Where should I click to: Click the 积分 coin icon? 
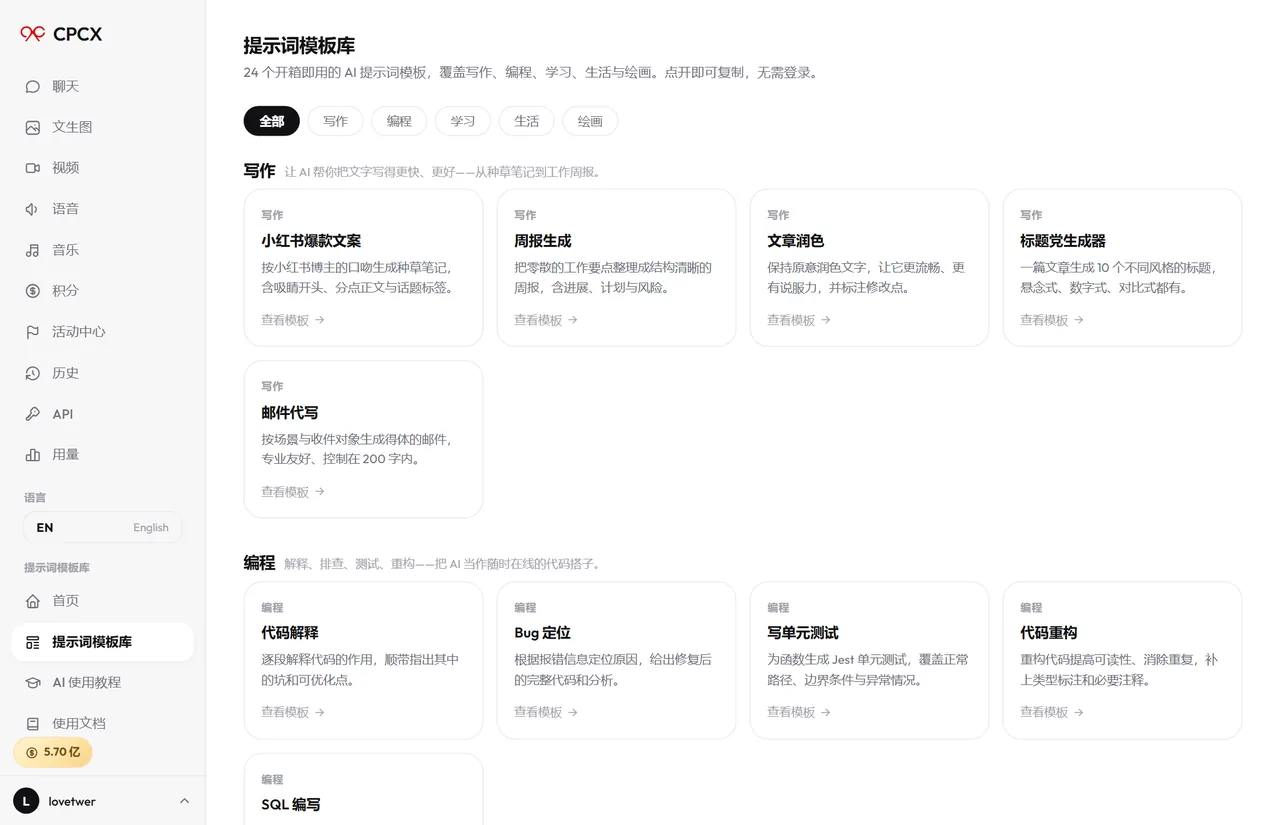coord(33,291)
